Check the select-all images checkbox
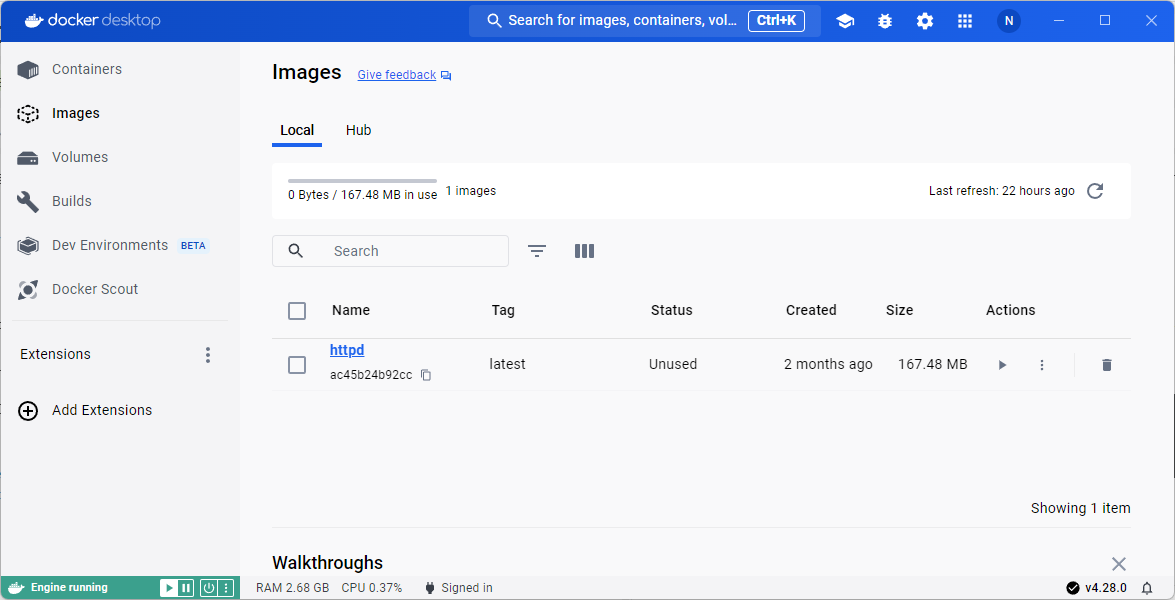 [x=297, y=311]
